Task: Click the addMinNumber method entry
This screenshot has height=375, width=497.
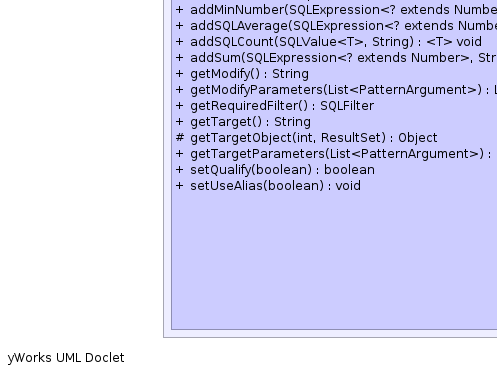Action: tap(336, 10)
